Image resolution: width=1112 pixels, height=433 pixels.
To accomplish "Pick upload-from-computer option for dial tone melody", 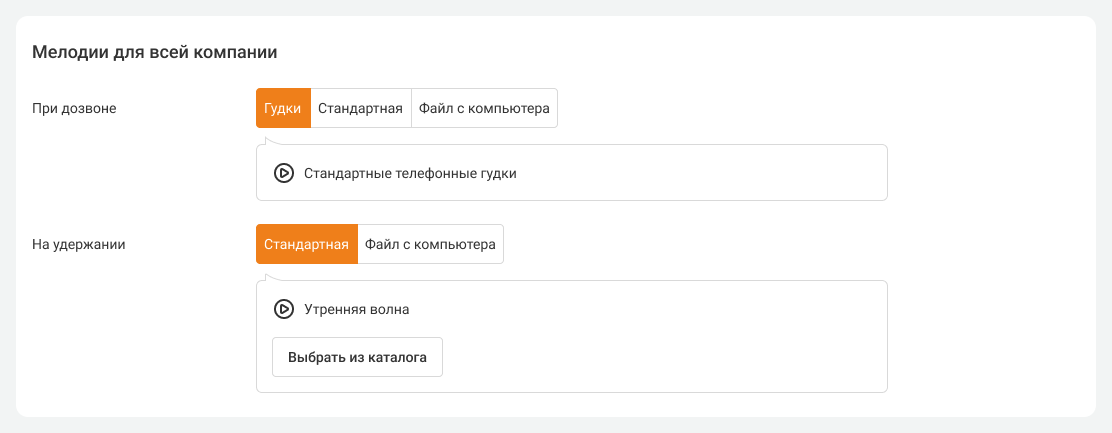I will 484,108.
